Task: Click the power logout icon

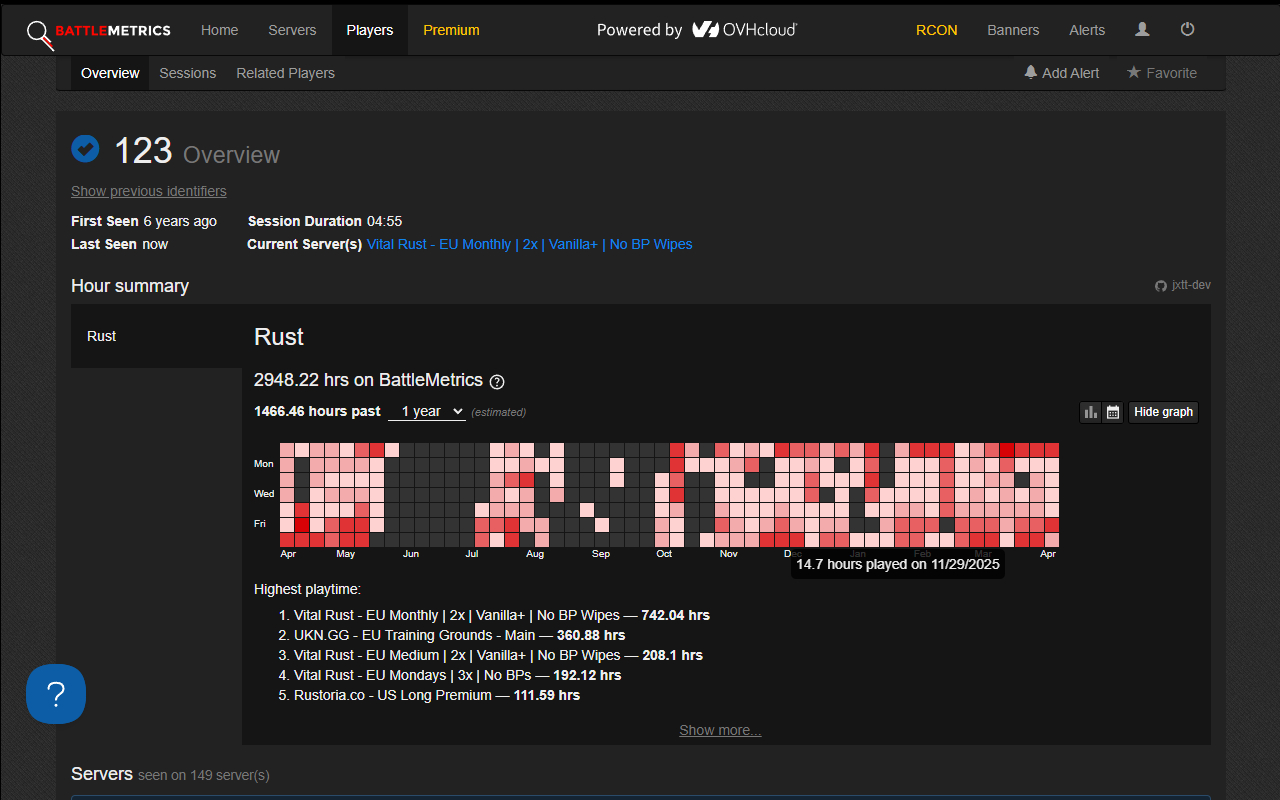Action: tap(1188, 30)
